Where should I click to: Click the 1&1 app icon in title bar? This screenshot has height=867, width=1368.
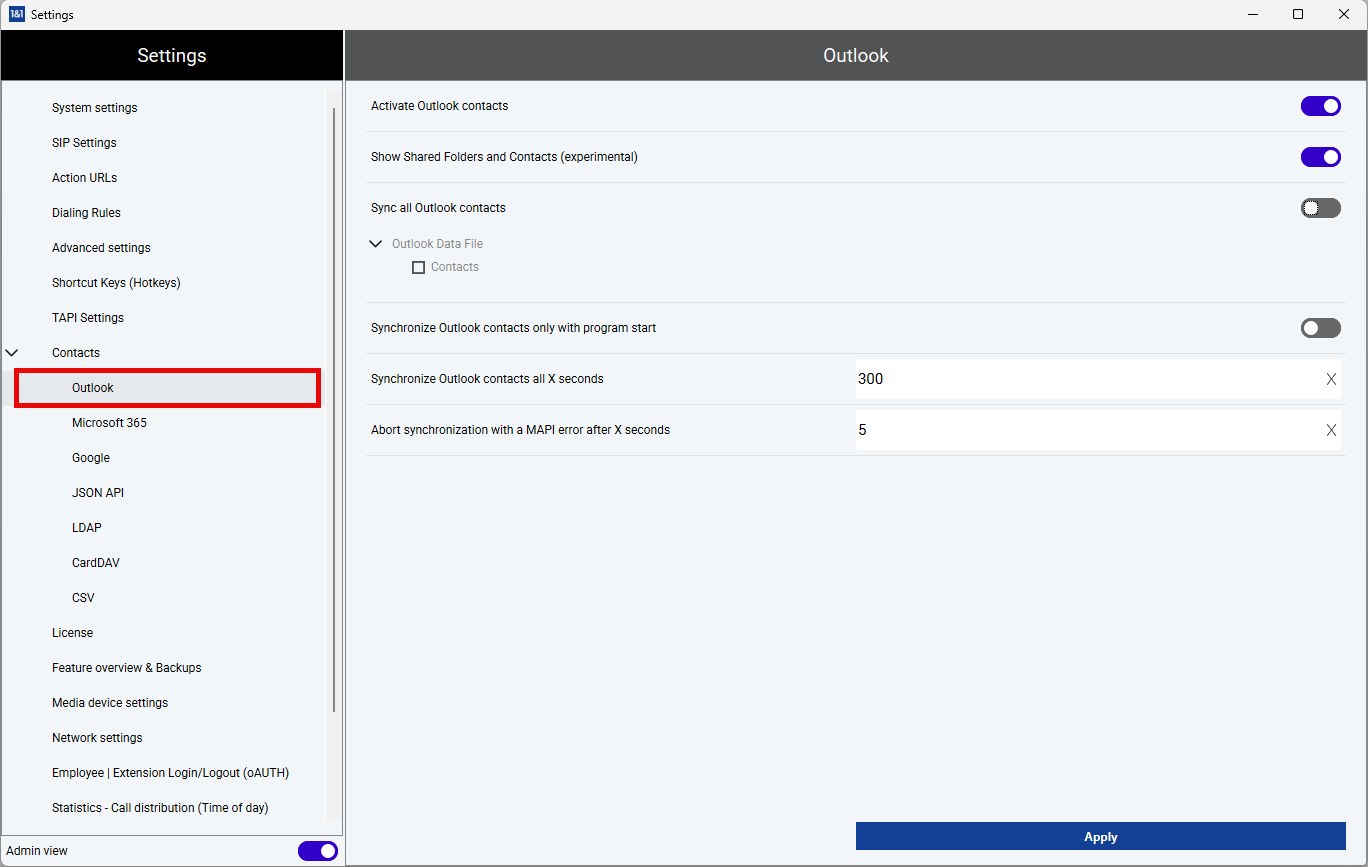(x=16, y=14)
